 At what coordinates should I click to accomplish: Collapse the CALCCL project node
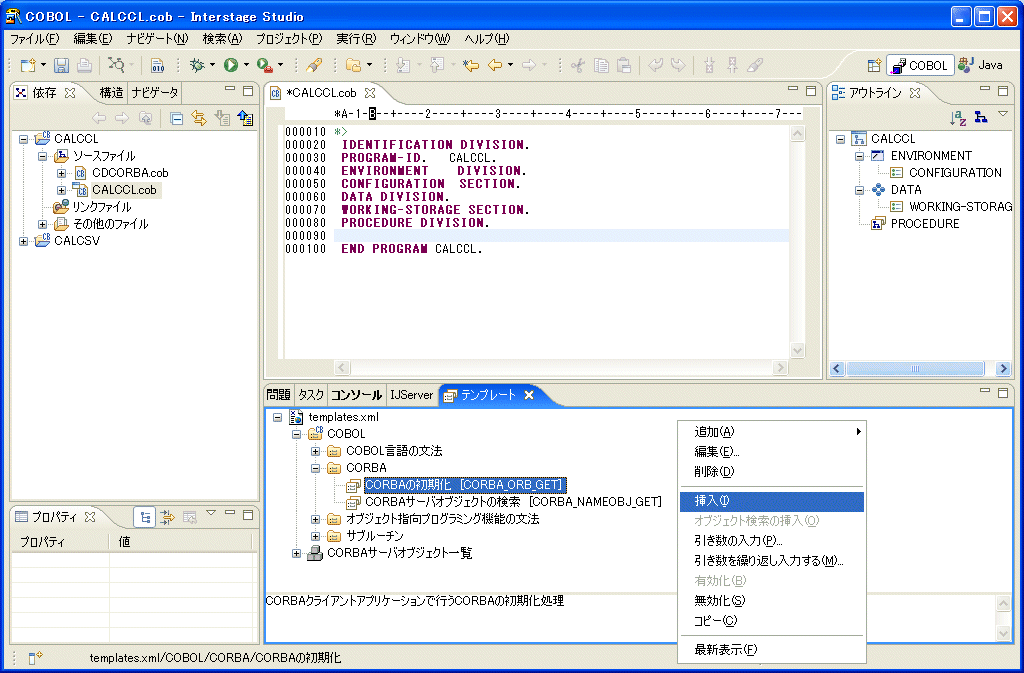(x=24, y=139)
